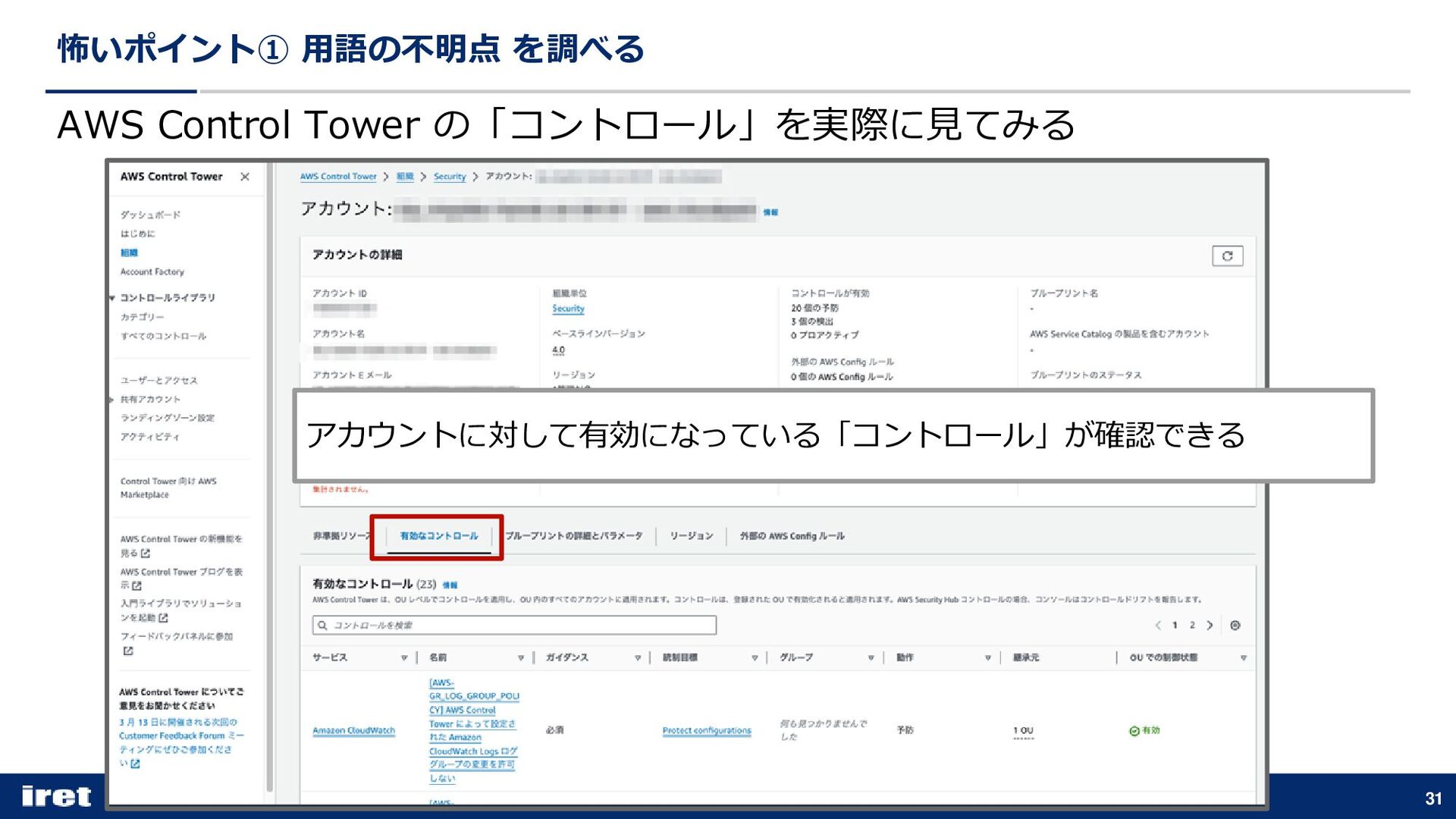Open ユーザーとアクセス in sidebar
This screenshot has height=819, width=1456.
tap(158, 381)
